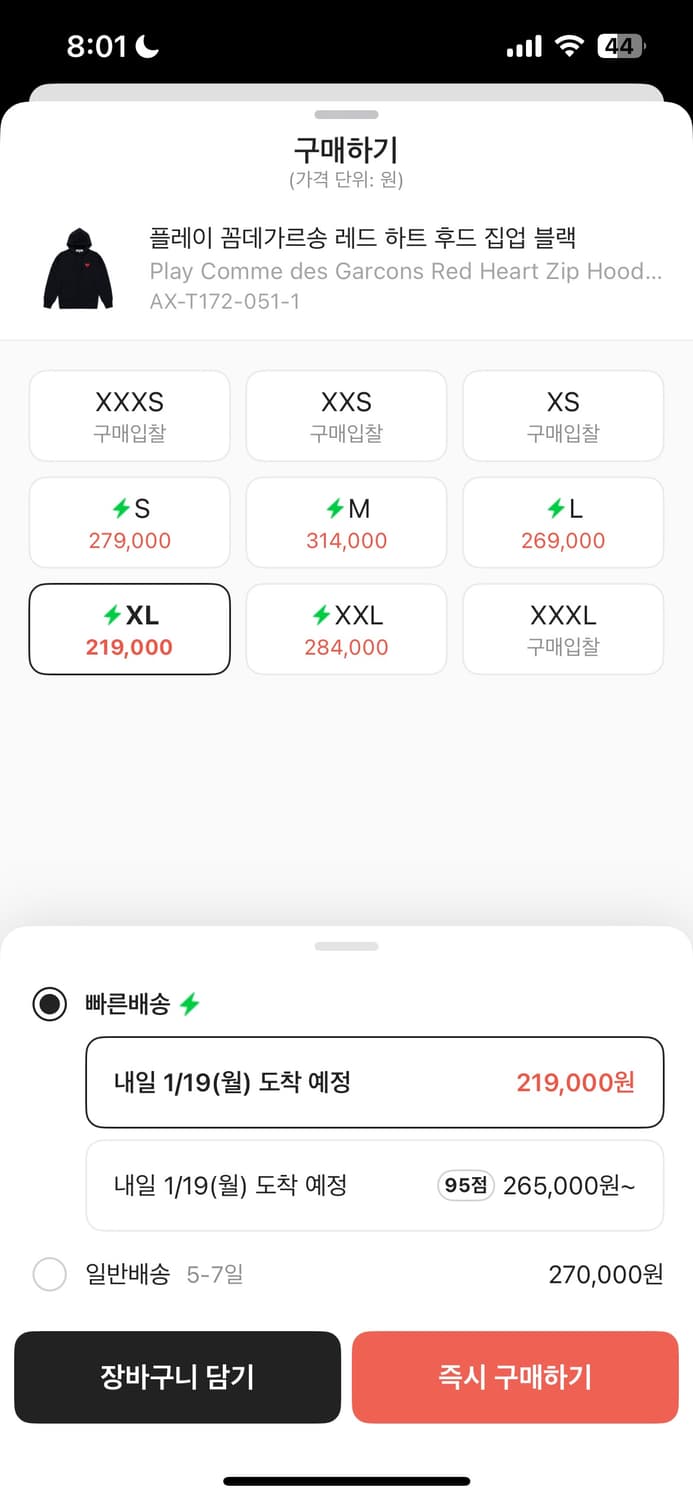Switch to the XXXL size option
This screenshot has width=693, height=1500.
[562, 629]
